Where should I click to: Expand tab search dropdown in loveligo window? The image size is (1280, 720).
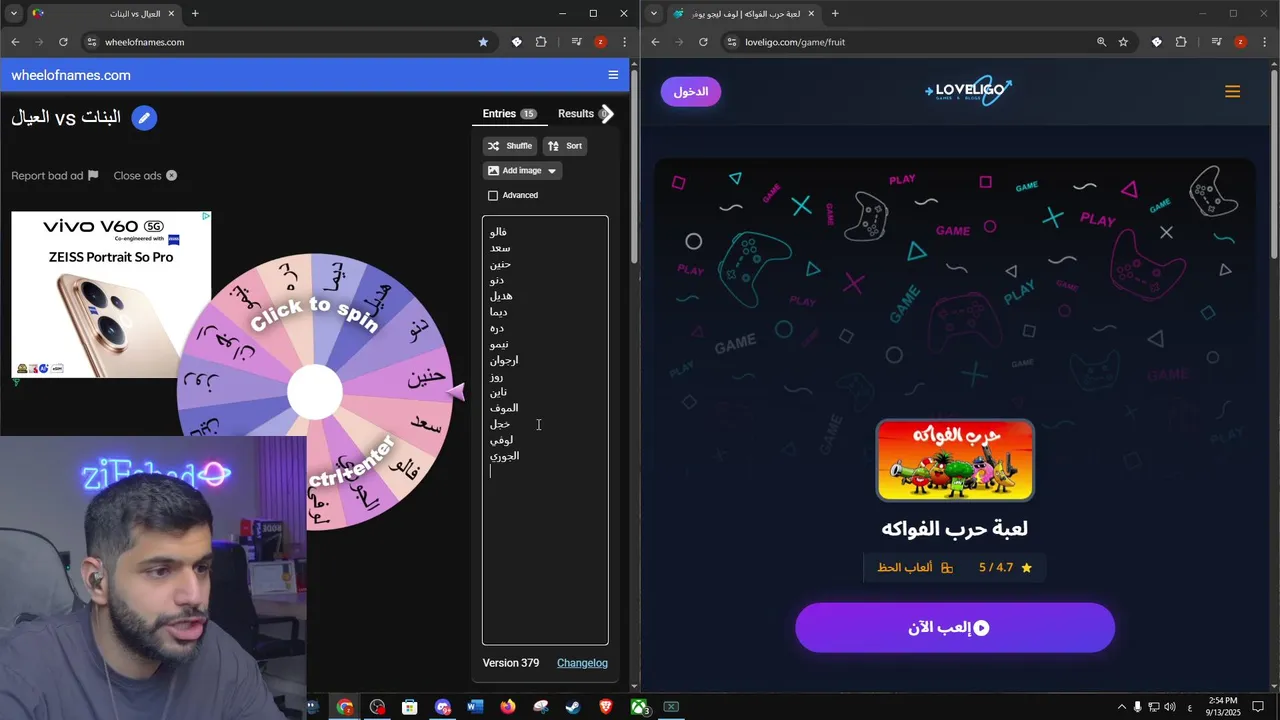(654, 13)
